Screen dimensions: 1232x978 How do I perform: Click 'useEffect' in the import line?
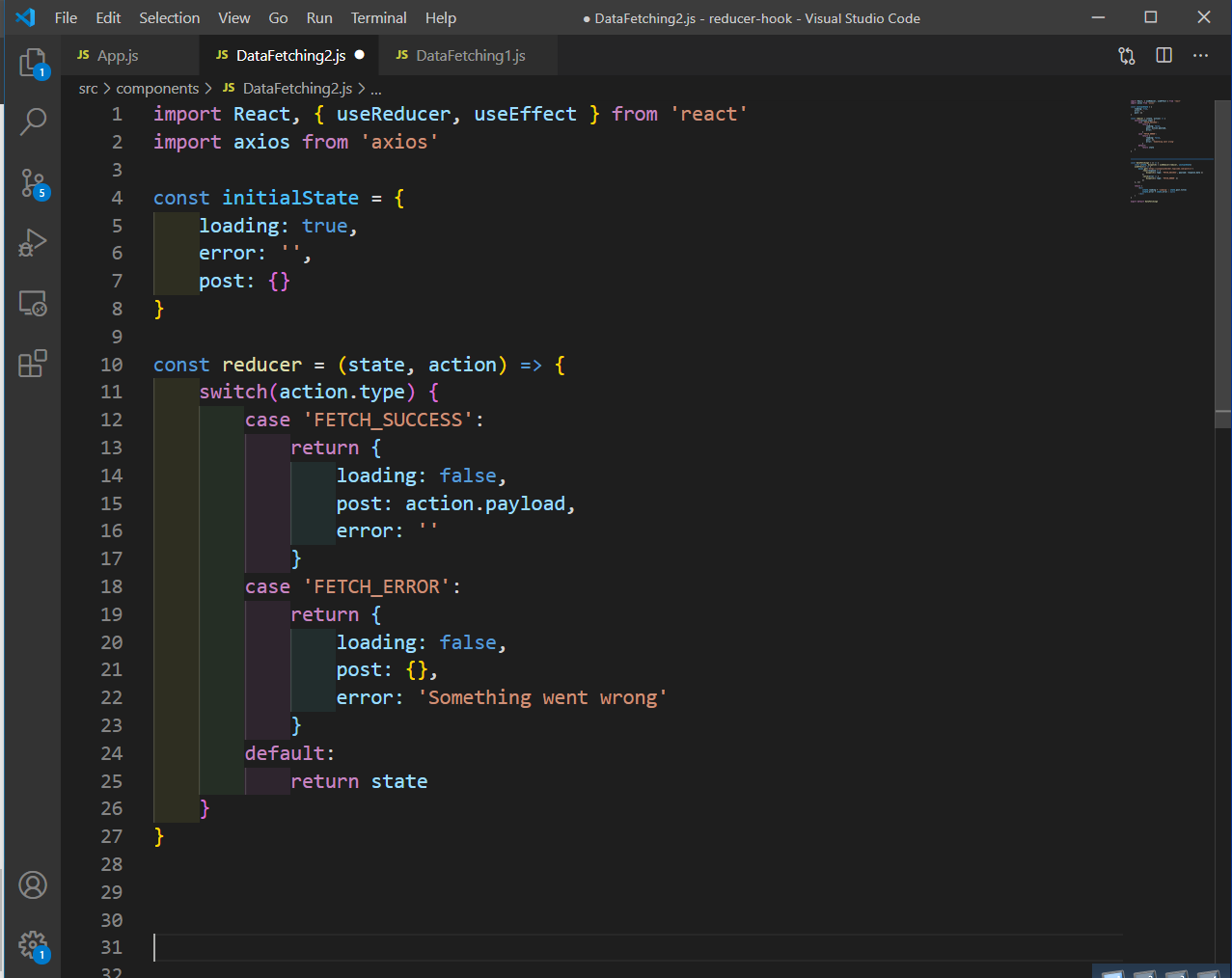tap(525, 114)
